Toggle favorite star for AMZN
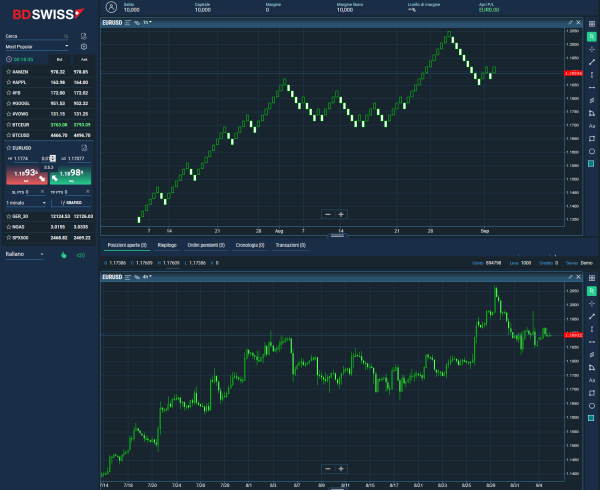This screenshot has width=600, height=490. [8, 72]
